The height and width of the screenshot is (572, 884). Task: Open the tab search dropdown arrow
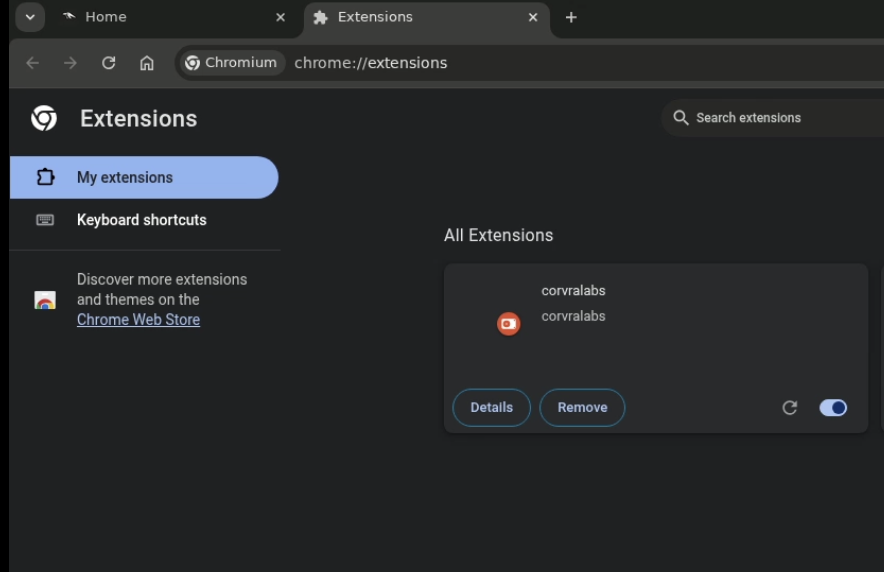[30, 17]
